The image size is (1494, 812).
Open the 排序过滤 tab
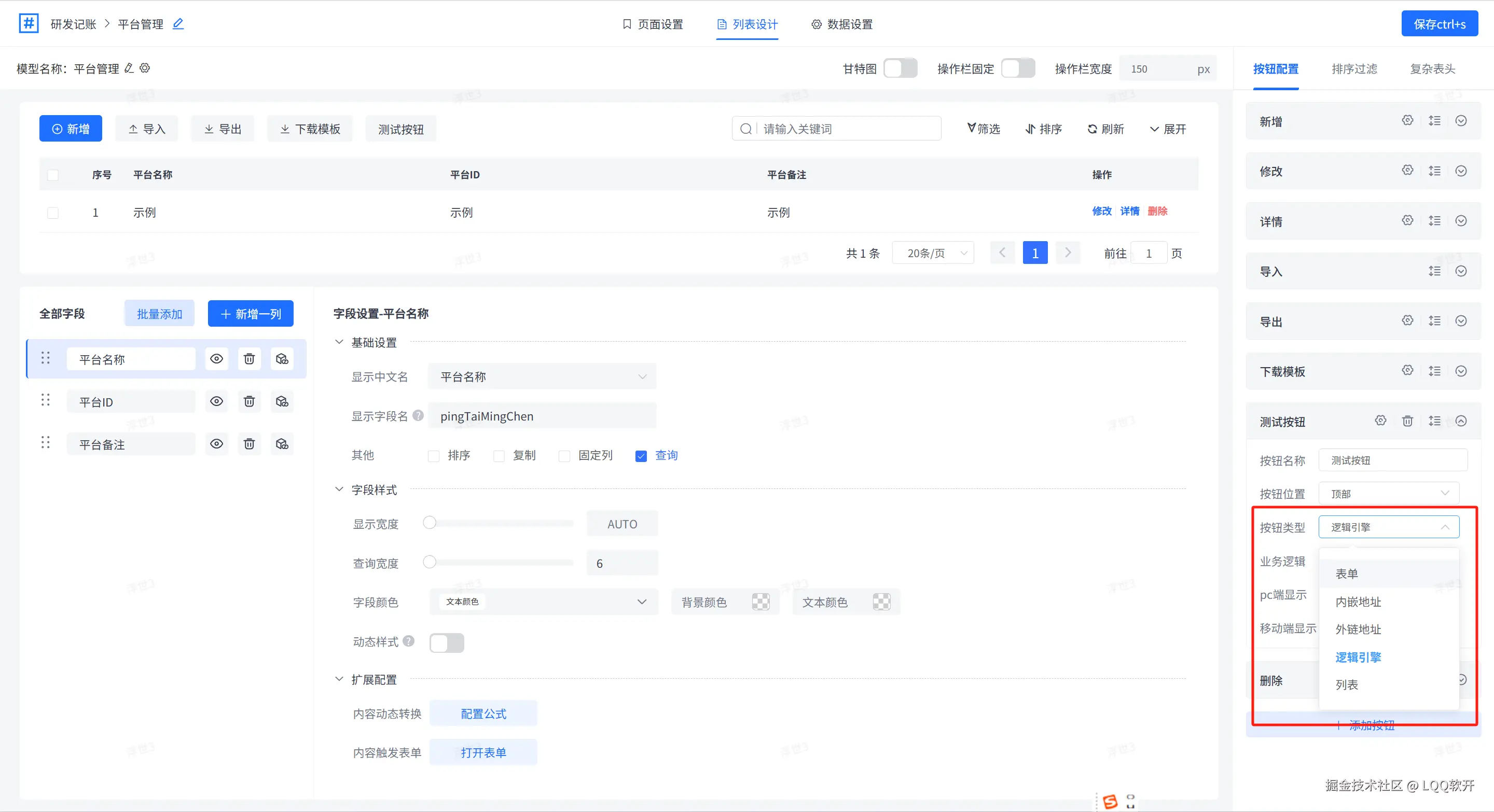pos(1353,69)
